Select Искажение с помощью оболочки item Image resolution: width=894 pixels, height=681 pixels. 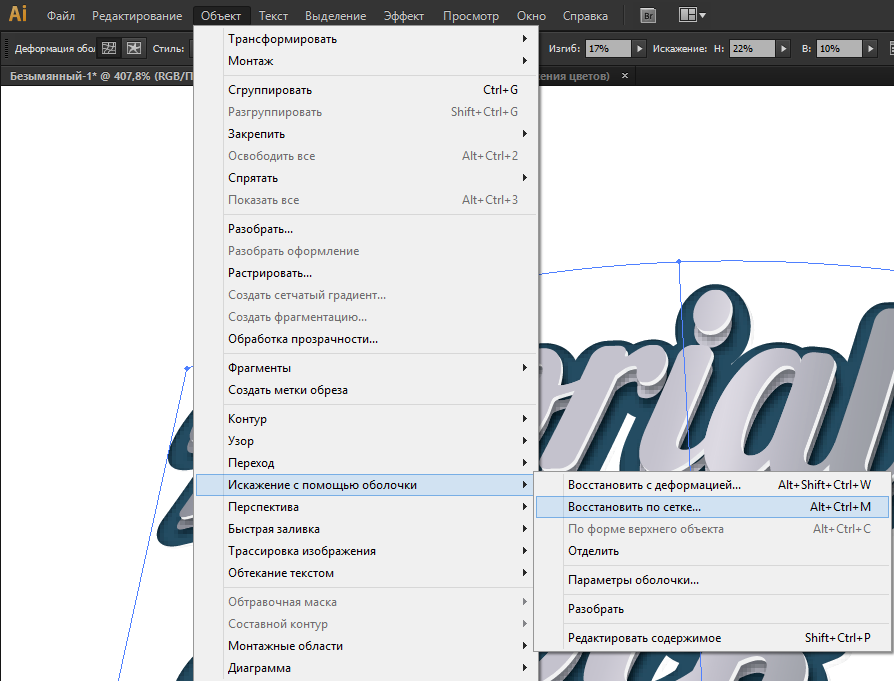coord(365,485)
